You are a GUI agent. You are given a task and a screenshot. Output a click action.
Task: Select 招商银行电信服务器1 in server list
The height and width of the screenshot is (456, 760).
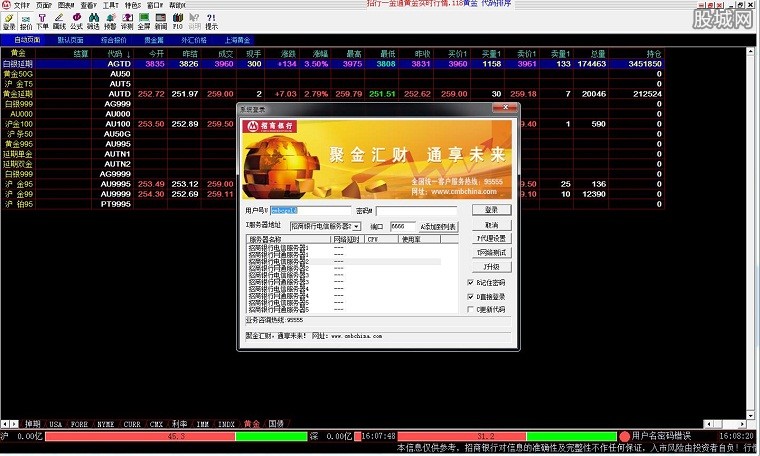(279, 248)
